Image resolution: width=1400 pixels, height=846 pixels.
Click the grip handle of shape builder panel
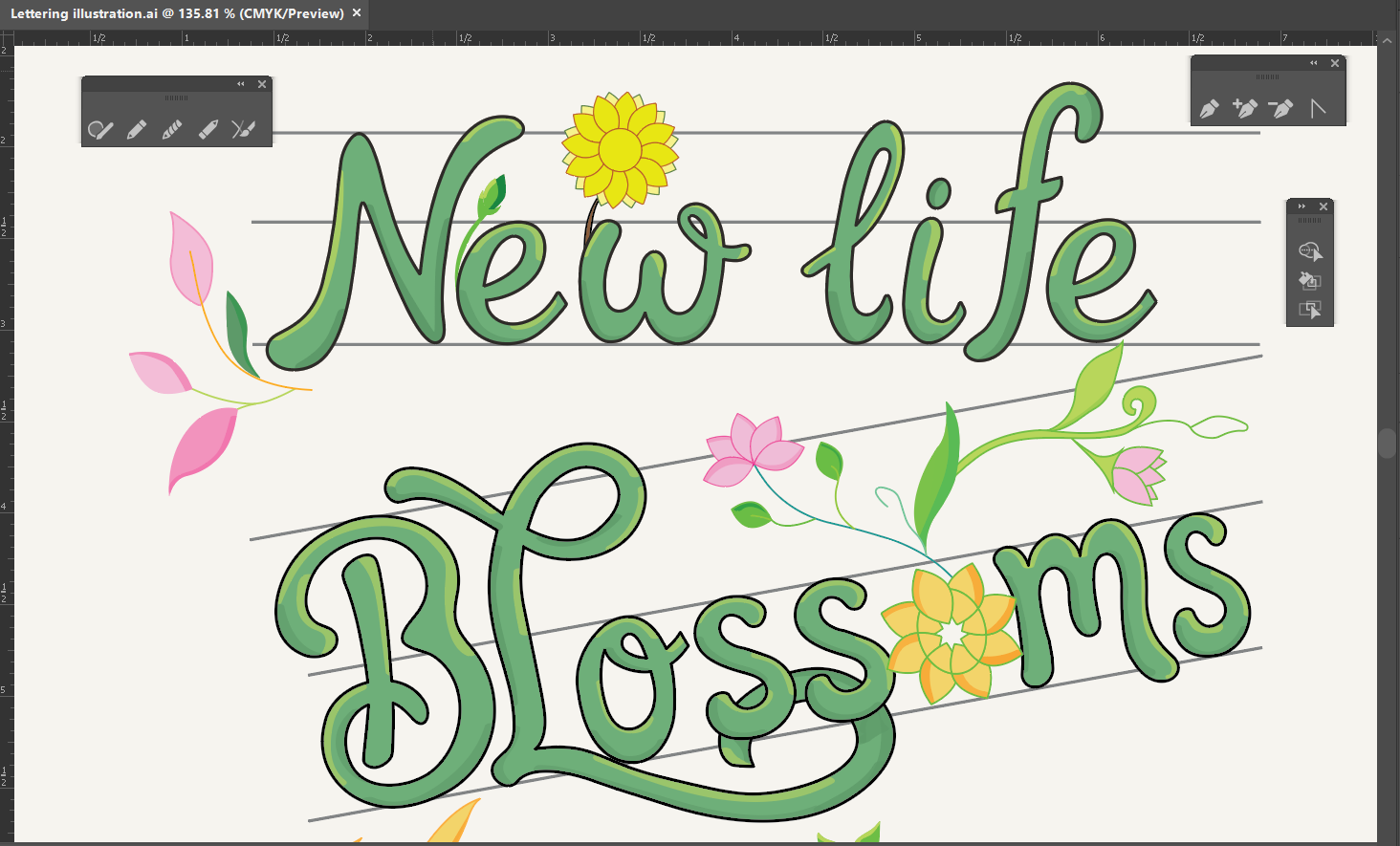(x=1310, y=221)
